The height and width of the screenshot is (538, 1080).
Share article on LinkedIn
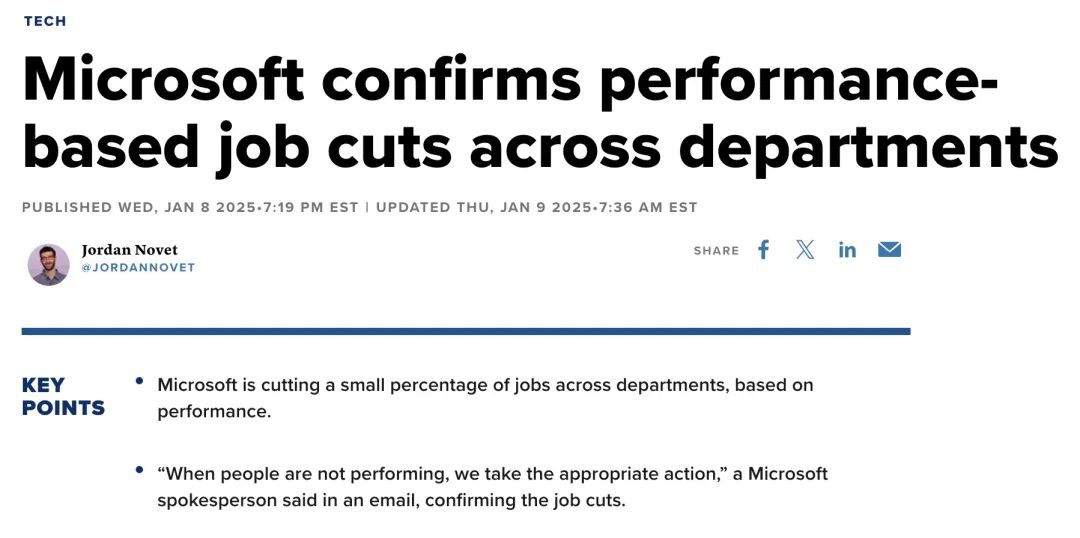point(847,249)
